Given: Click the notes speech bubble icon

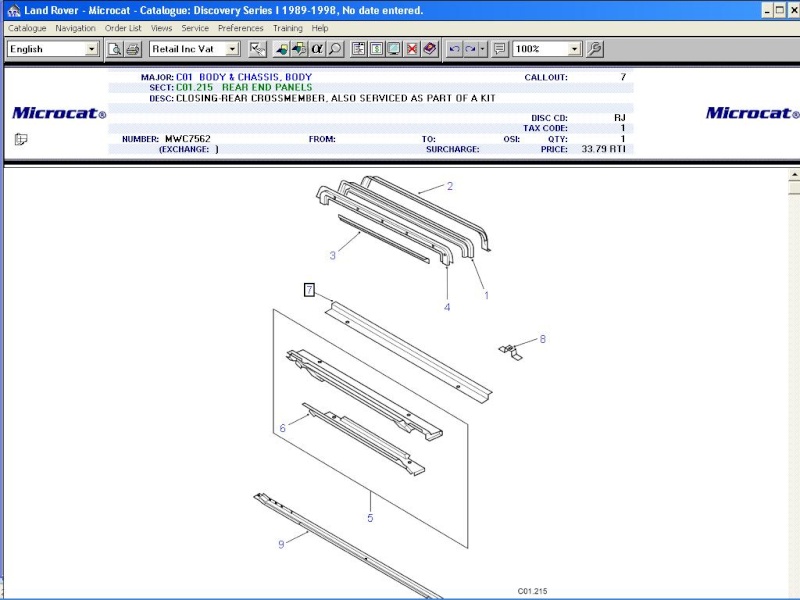Looking at the screenshot, I should 500,49.
